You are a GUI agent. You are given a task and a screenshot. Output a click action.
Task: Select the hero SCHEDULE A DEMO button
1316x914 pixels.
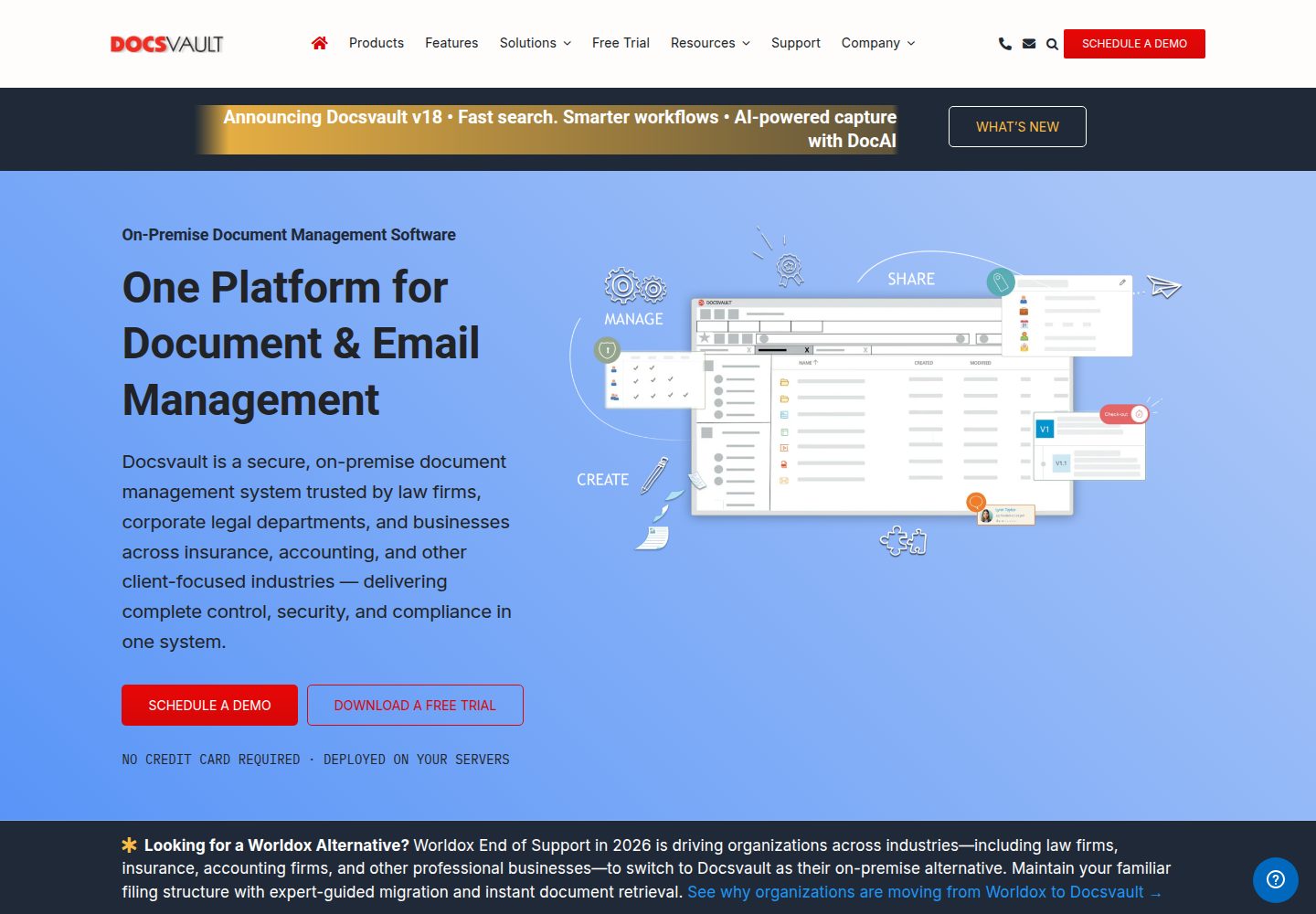pyautogui.click(x=209, y=705)
